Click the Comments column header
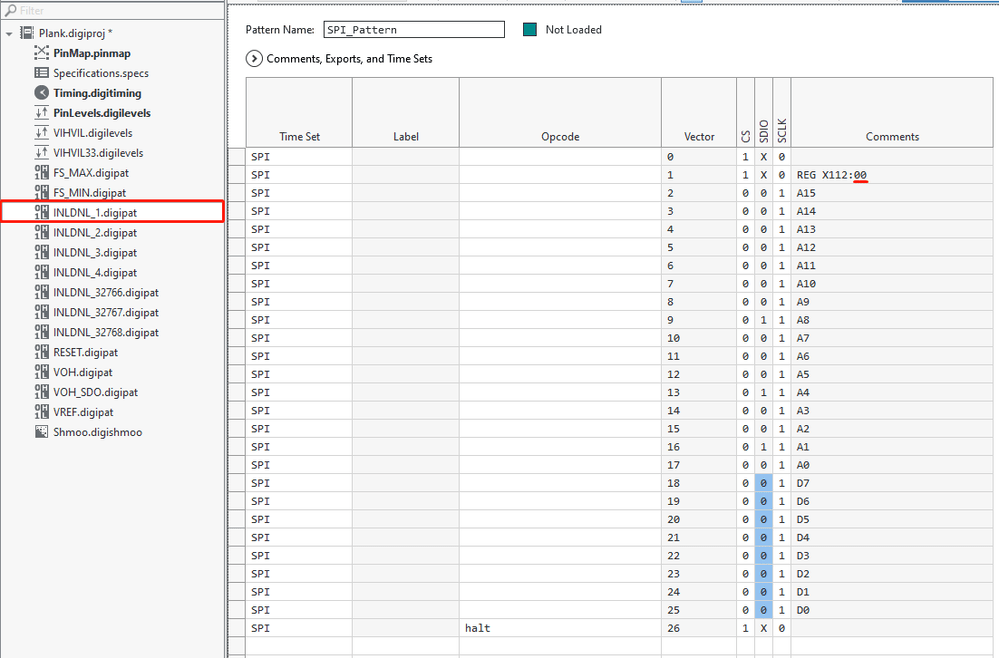 click(892, 113)
